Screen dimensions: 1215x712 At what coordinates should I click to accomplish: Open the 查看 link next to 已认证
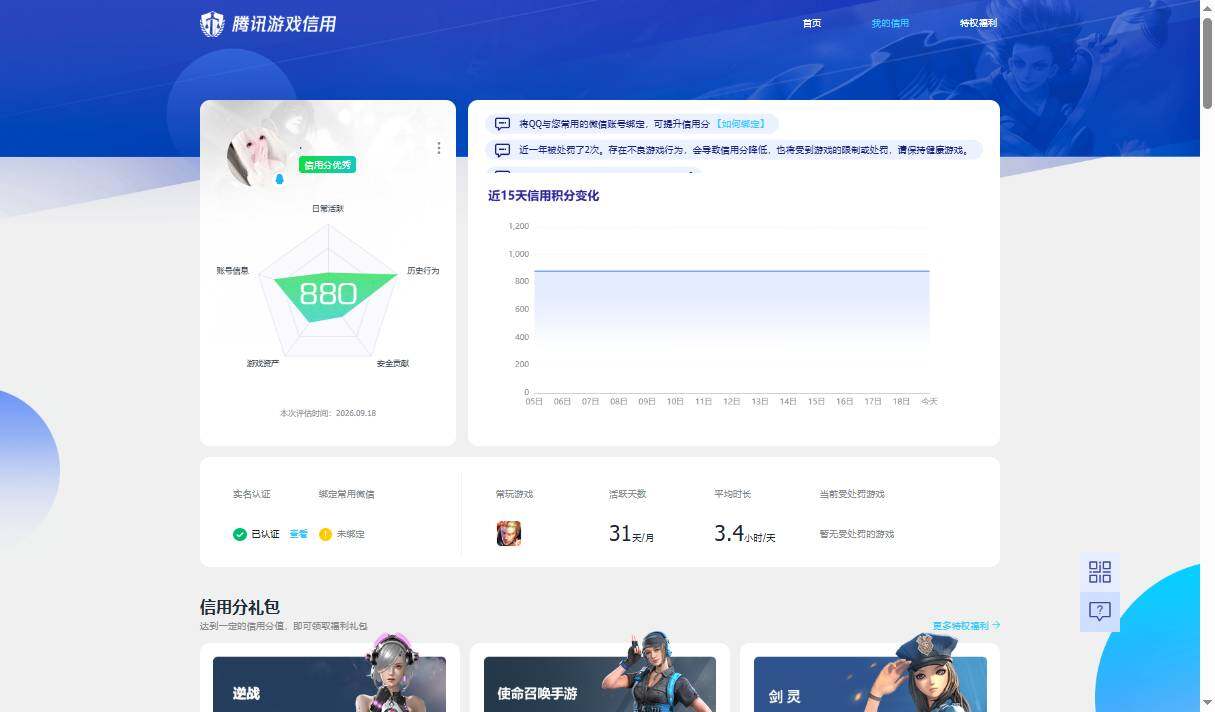click(x=298, y=534)
